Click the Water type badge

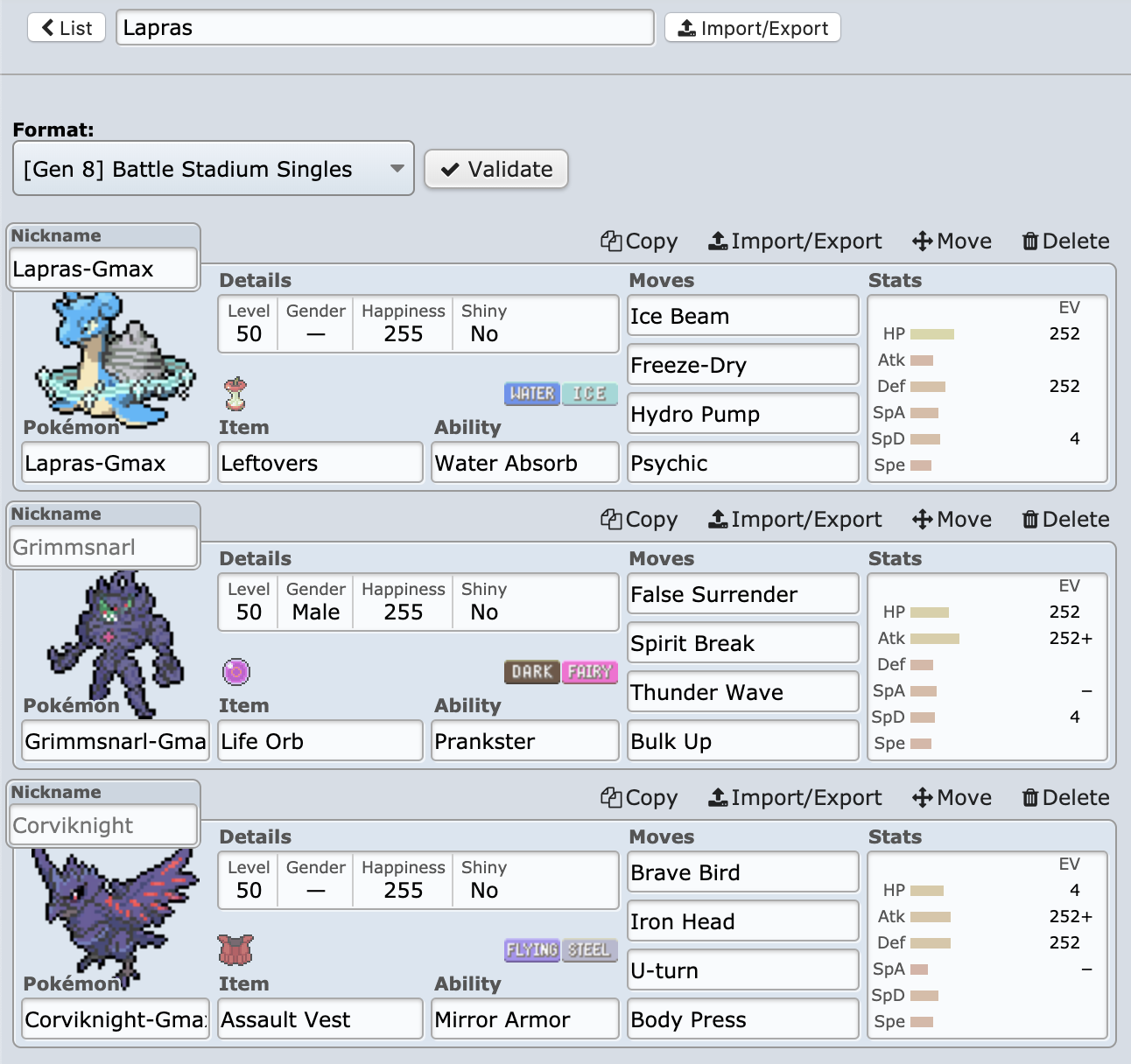532,394
